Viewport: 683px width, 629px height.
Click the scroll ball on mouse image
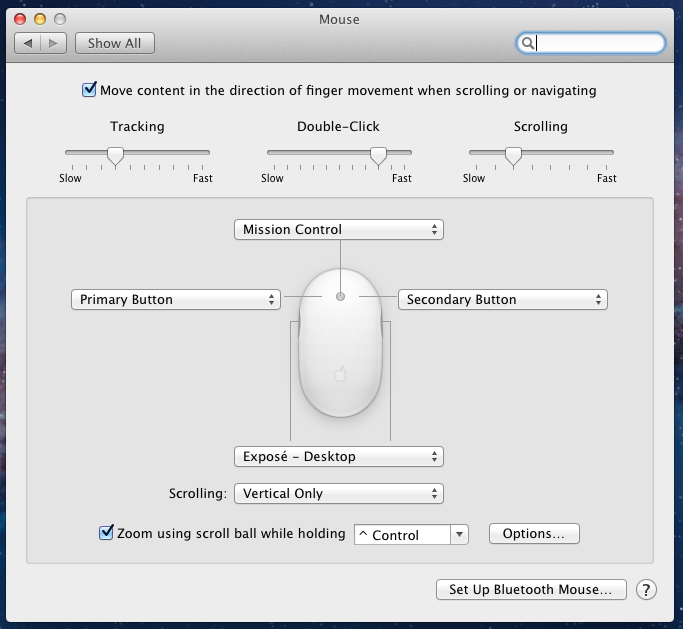[x=340, y=297]
